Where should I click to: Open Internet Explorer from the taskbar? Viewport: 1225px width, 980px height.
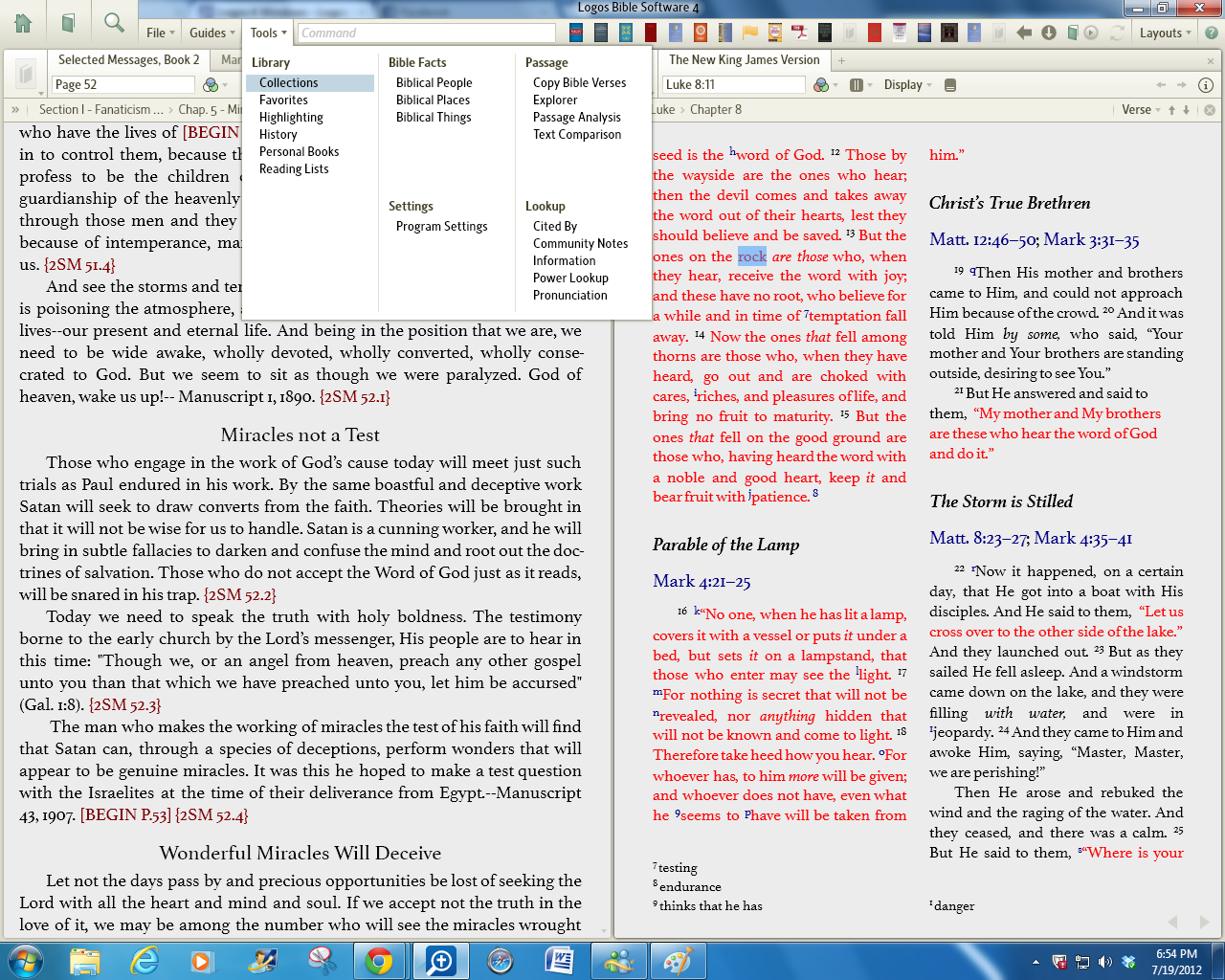(145, 961)
